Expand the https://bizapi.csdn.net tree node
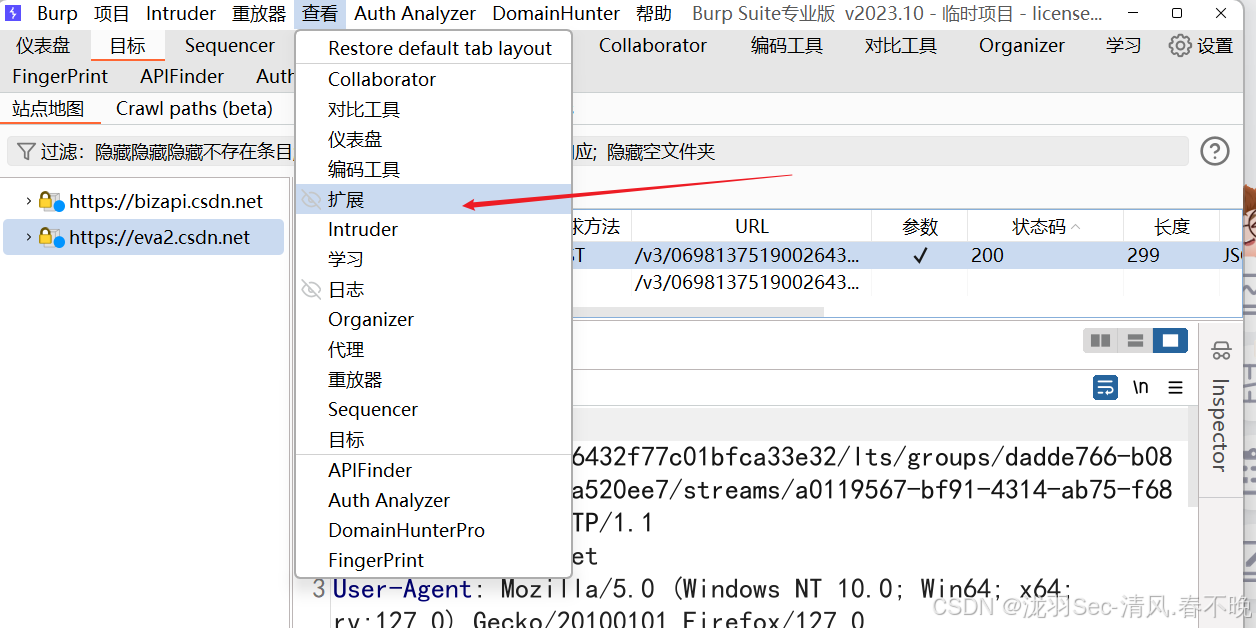 [28, 201]
